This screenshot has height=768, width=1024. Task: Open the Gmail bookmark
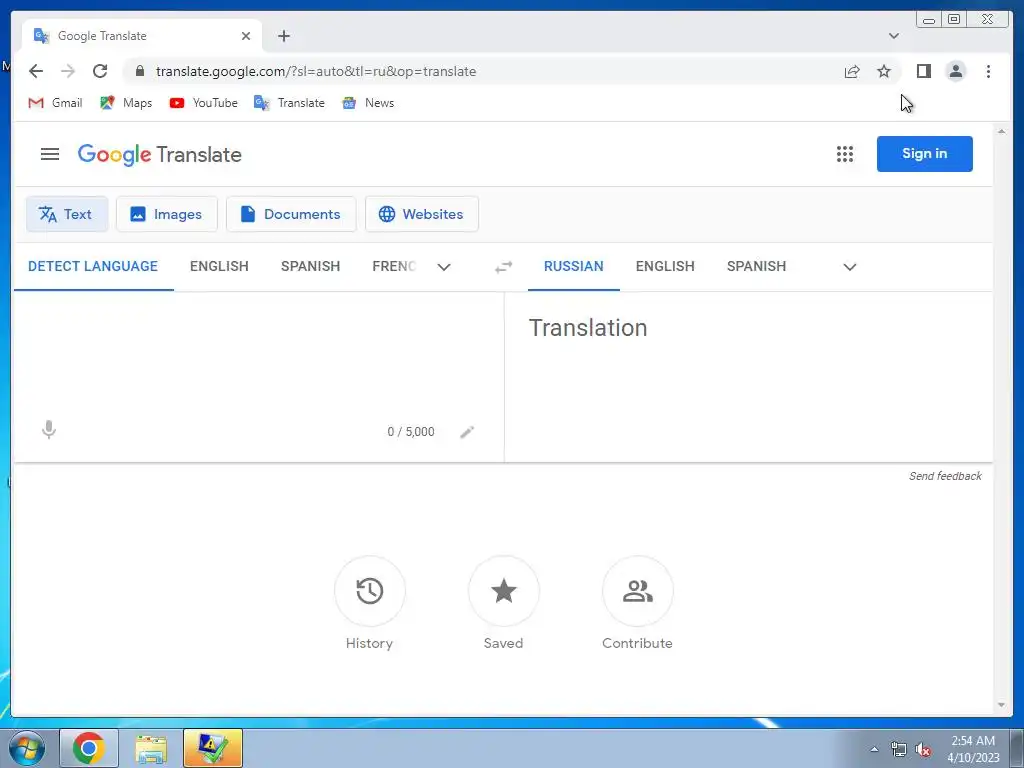point(56,103)
